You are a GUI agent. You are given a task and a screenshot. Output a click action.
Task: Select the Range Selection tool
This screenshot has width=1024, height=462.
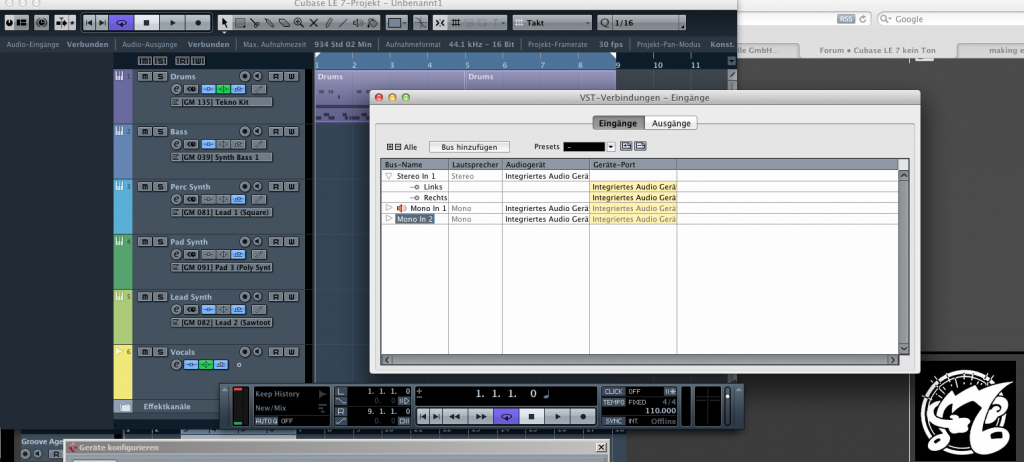coord(240,23)
